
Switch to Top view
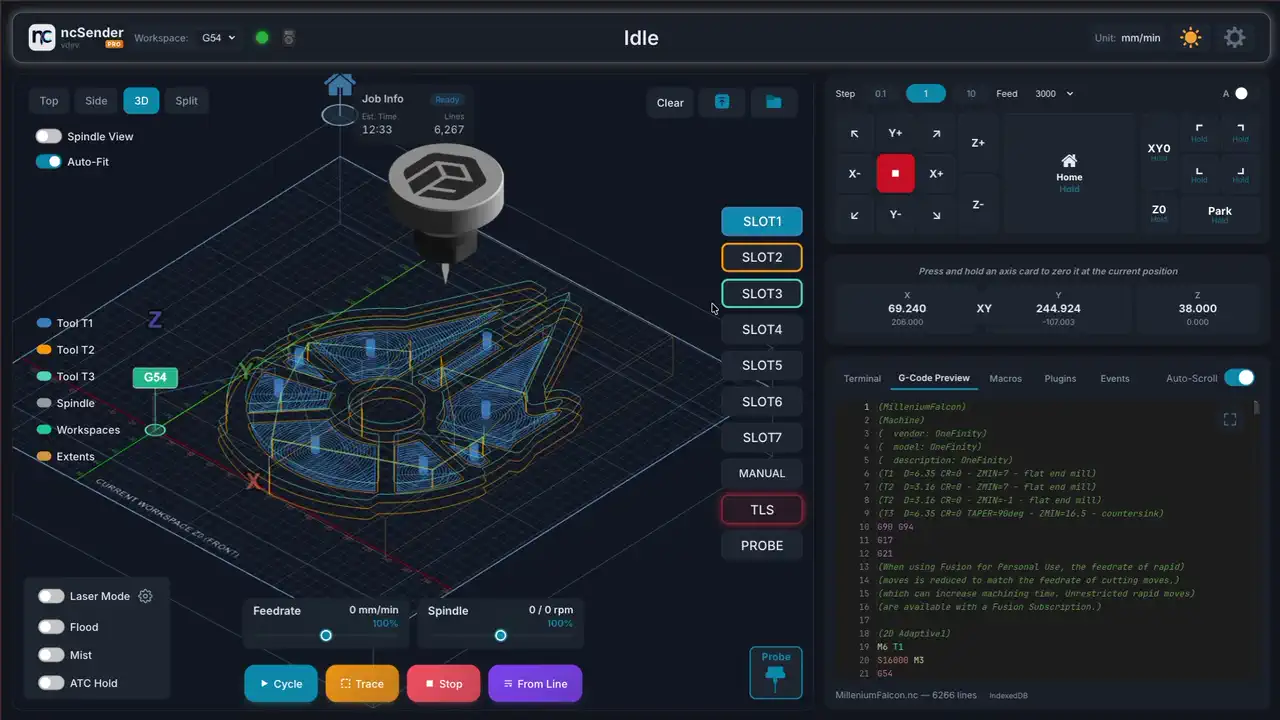(x=49, y=101)
